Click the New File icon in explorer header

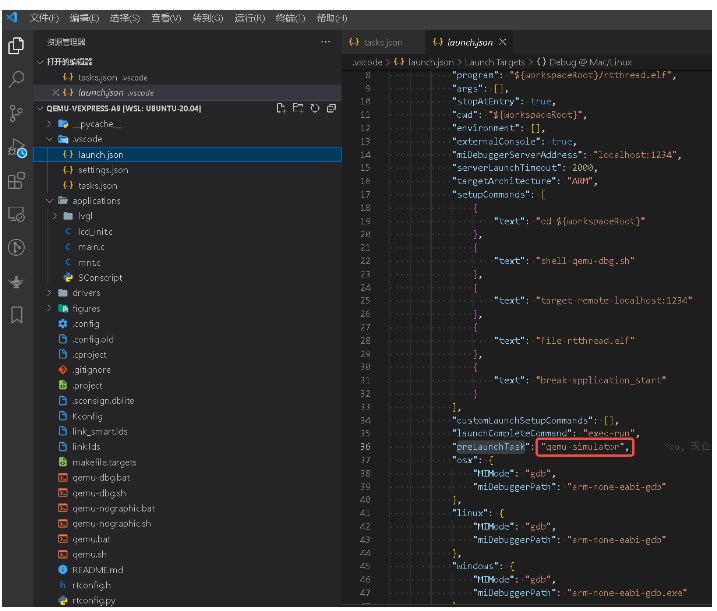(x=281, y=108)
